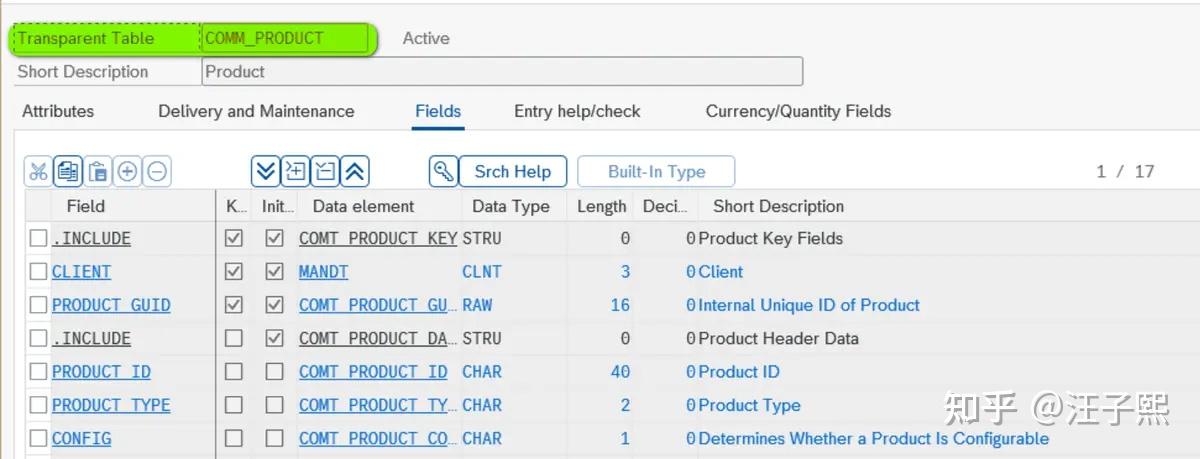1200x459 pixels.
Task: Click the Paste clipboard icon
Action: 98,172
